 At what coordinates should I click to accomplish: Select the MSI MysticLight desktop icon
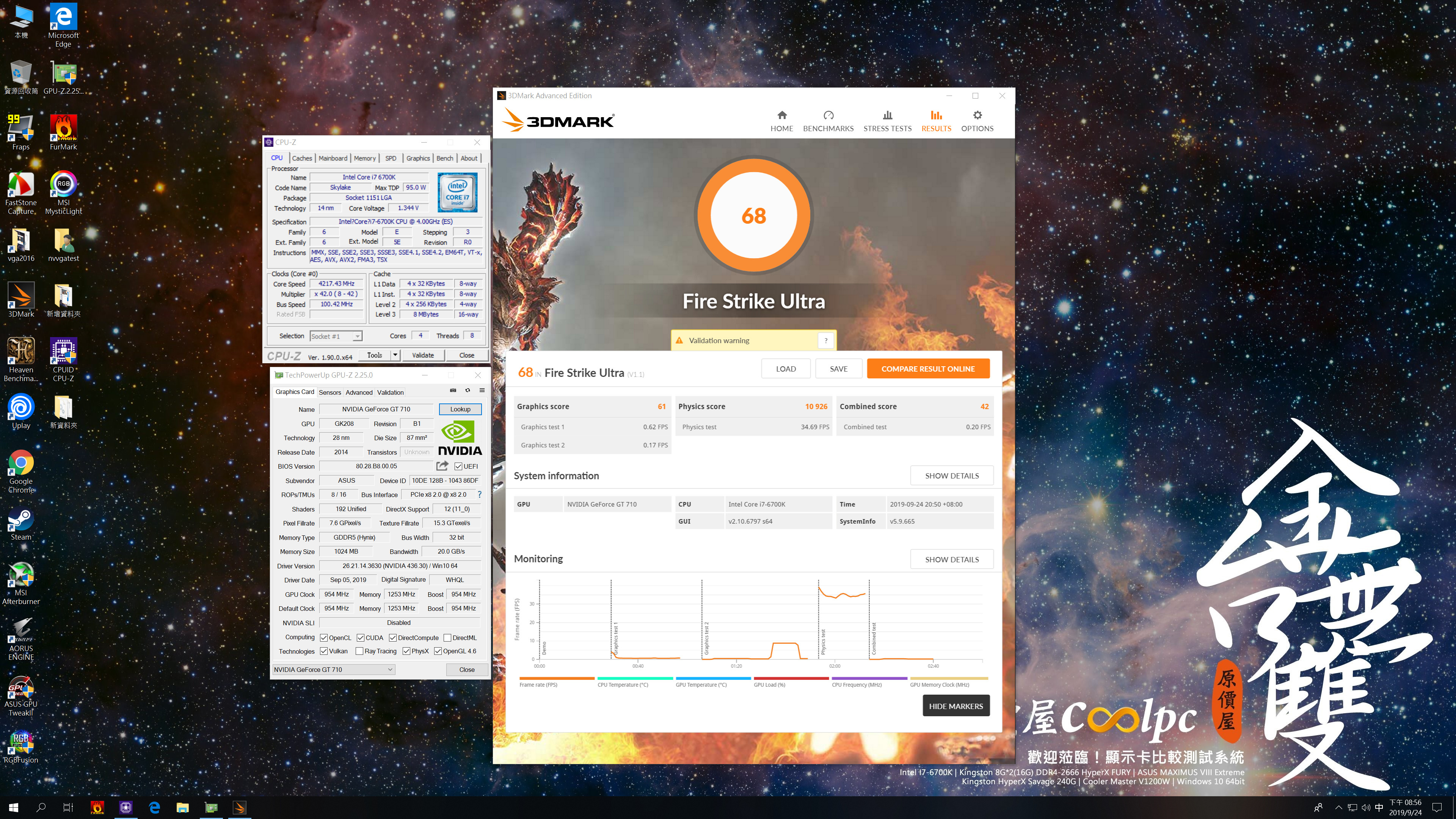[63, 193]
